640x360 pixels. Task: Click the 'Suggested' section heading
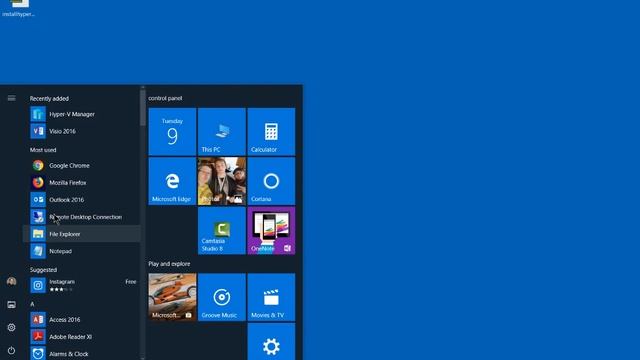click(x=43, y=270)
